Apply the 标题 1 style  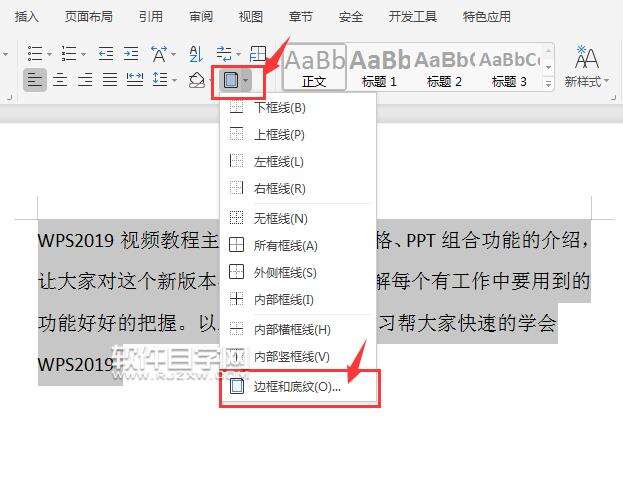pos(379,68)
